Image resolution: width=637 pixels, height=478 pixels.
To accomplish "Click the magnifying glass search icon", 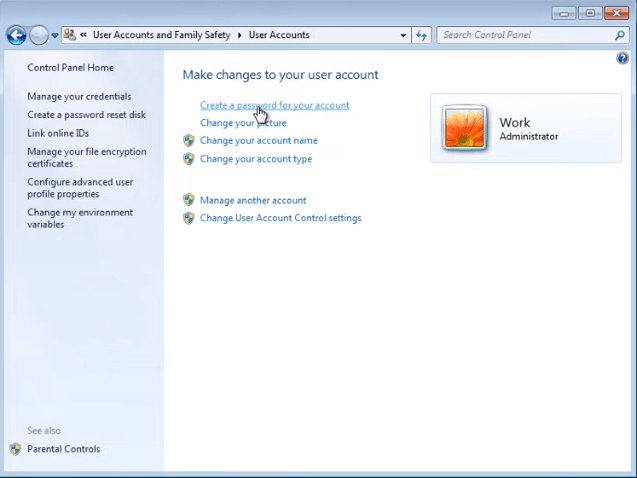I will pos(620,35).
